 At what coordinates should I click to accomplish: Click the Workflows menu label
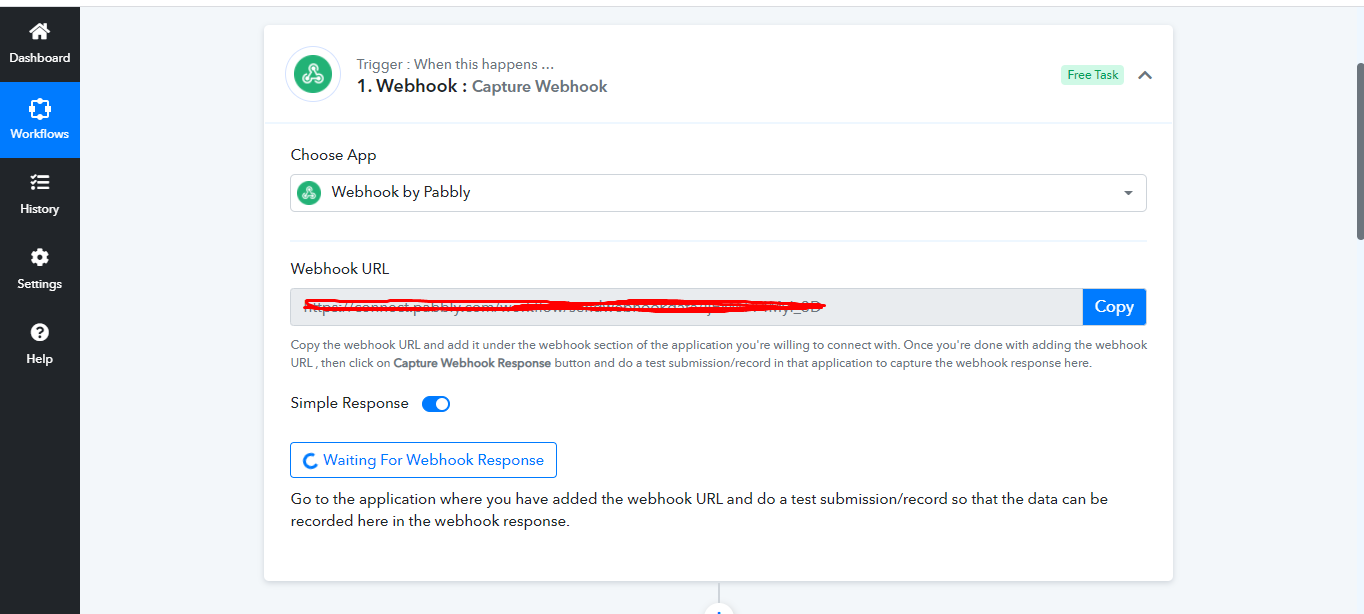point(40,134)
